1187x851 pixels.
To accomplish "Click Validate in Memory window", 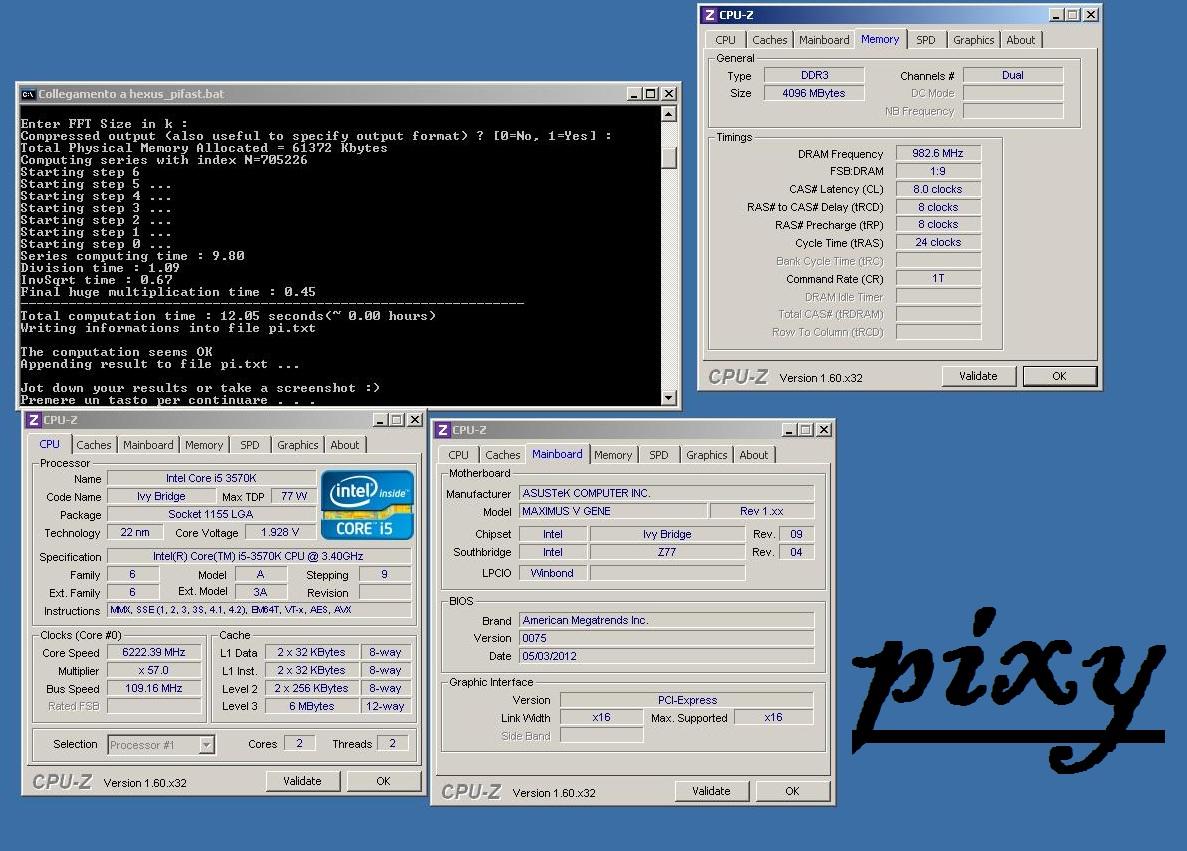I will tap(978, 376).
